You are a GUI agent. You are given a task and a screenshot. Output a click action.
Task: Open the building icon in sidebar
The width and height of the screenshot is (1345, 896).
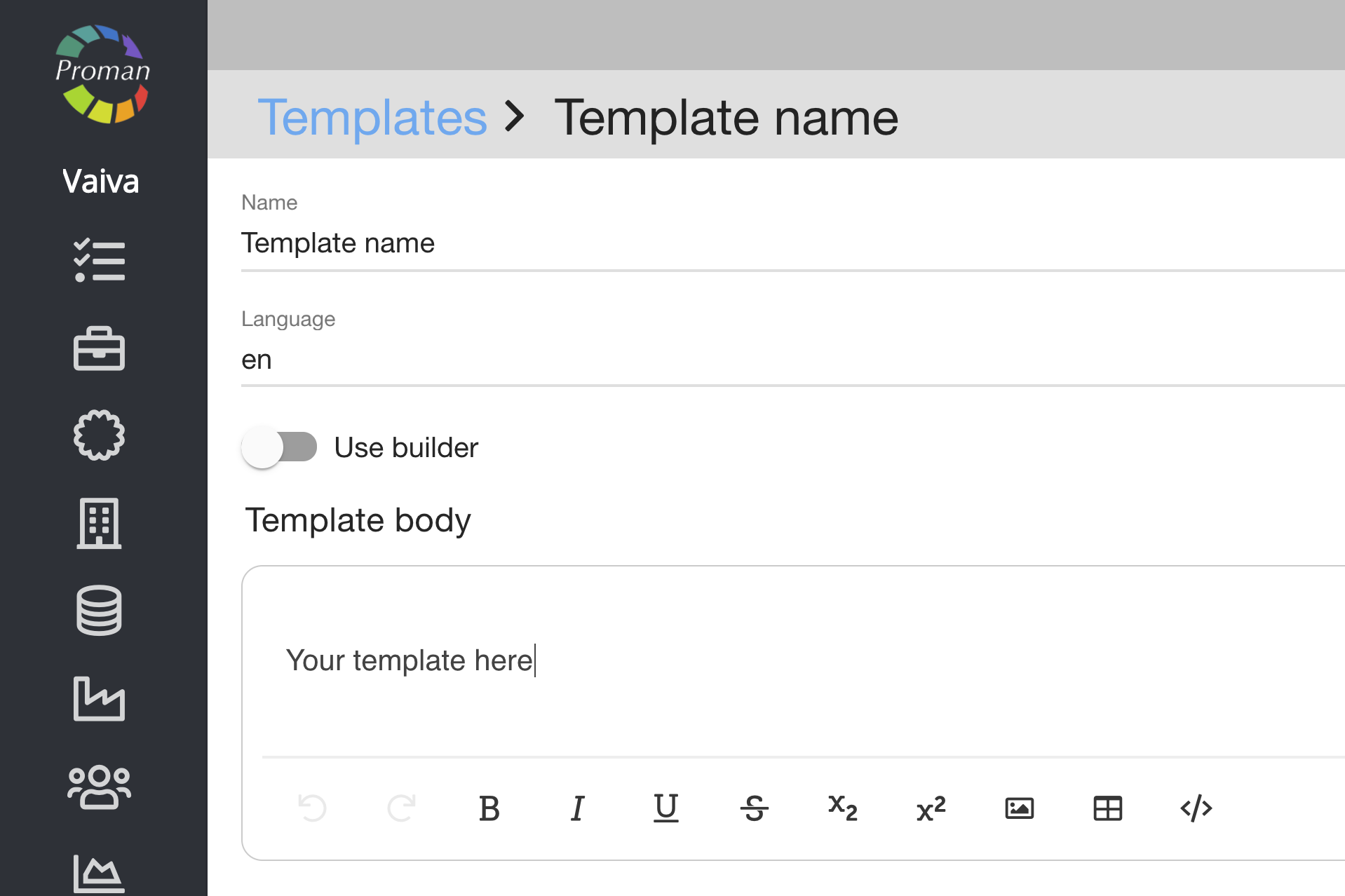click(x=99, y=523)
